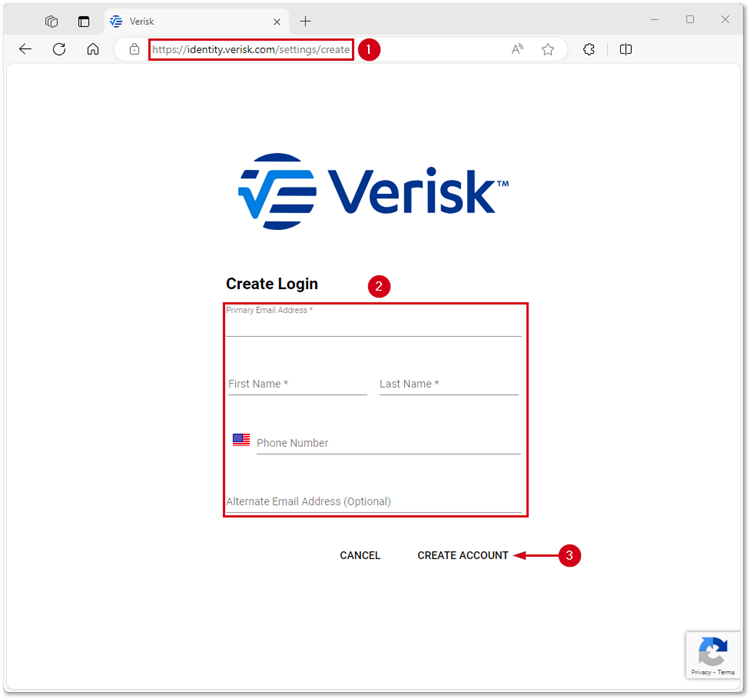Add page to favorites with star icon

(548, 49)
